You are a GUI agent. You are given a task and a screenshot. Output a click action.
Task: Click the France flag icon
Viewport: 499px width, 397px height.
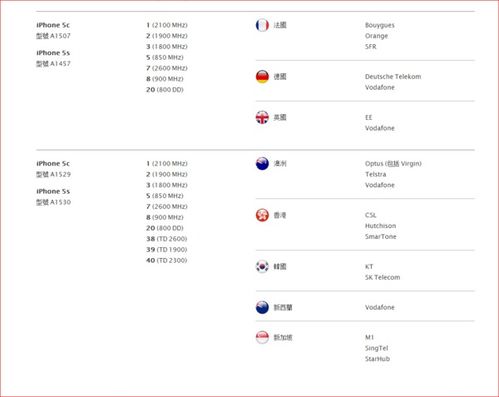262,25
